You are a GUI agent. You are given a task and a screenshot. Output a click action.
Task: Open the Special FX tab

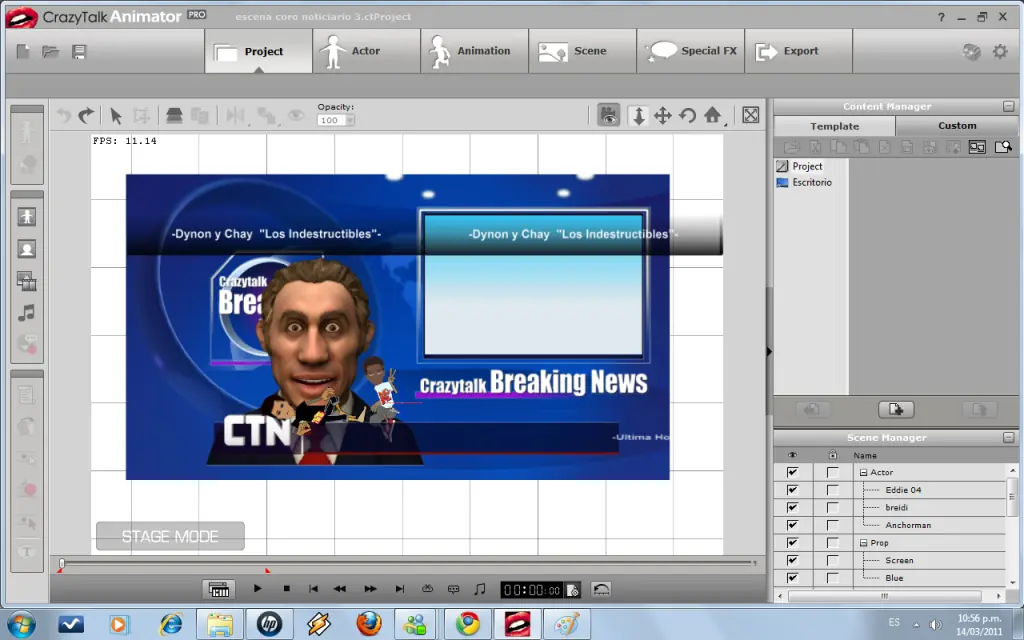coord(691,51)
